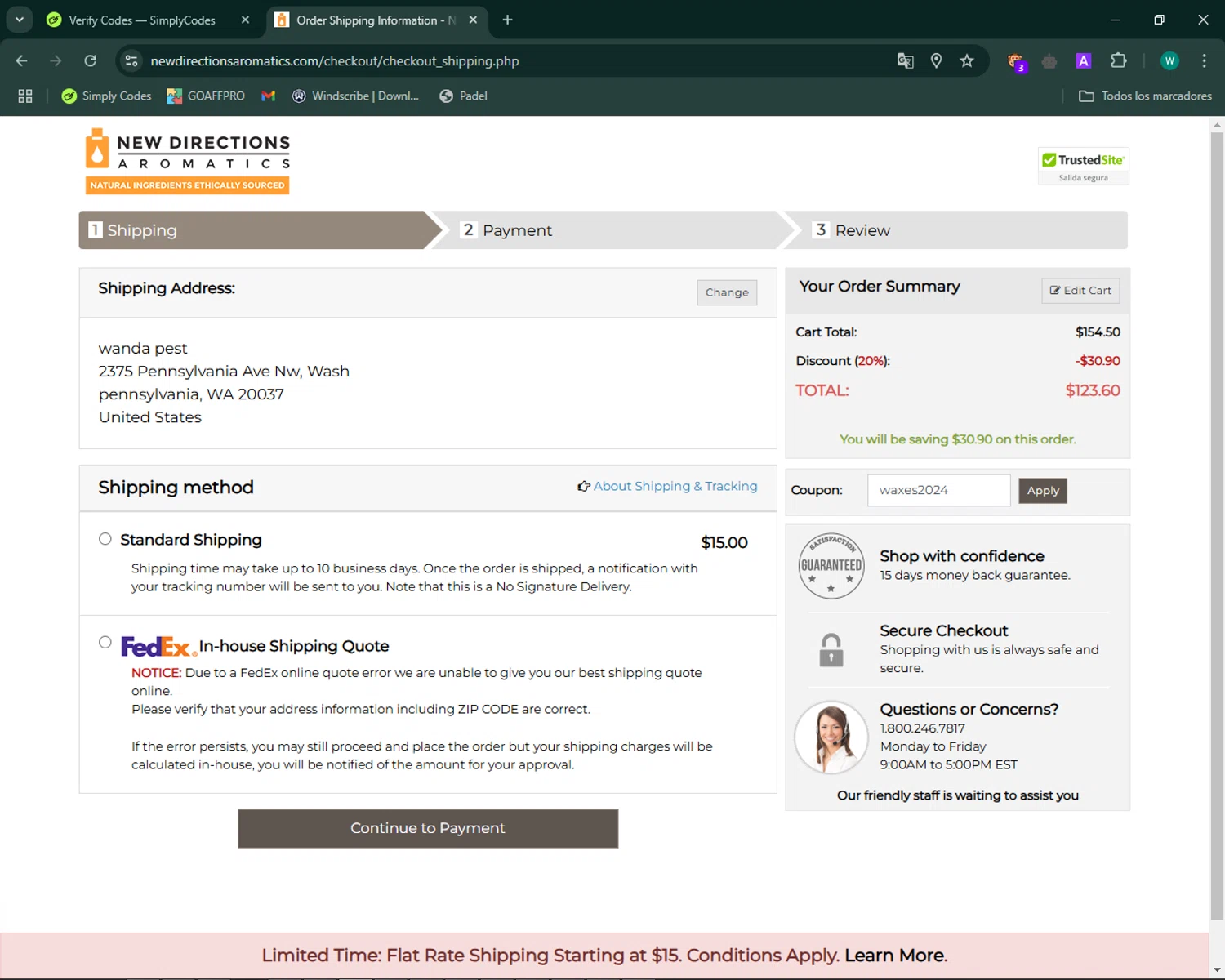
Task: Click the Satisfaction Guaranteed seal
Action: [x=831, y=566]
